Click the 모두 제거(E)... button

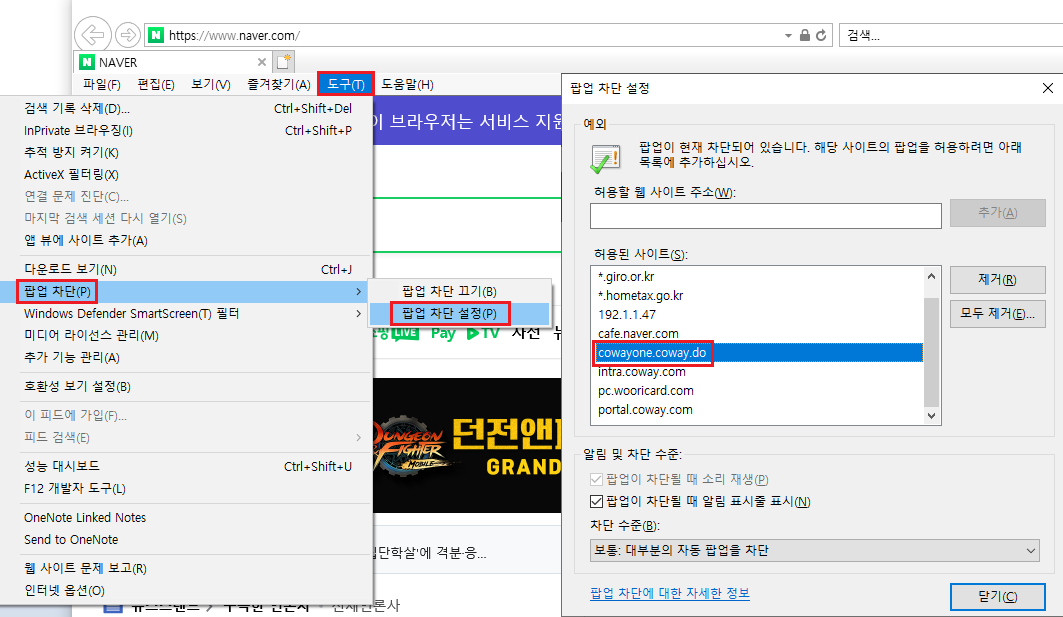pos(997,314)
